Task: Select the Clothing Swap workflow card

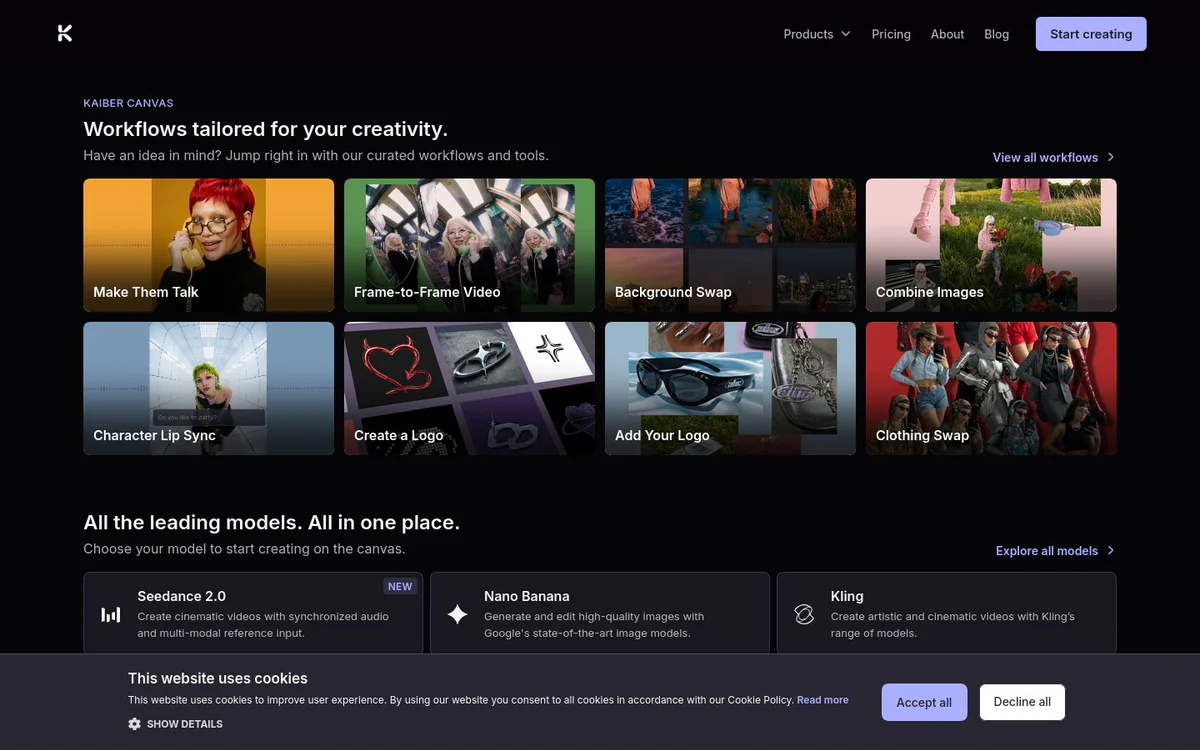Action: 992,388
